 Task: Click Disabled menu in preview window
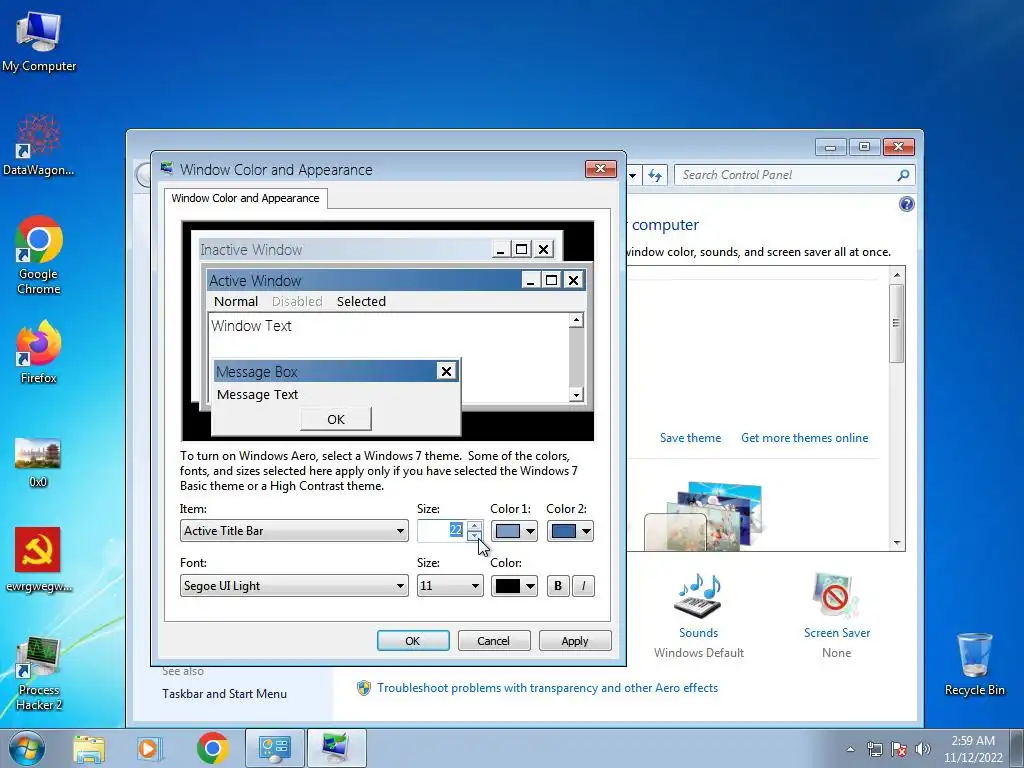pyautogui.click(x=297, y=301)
